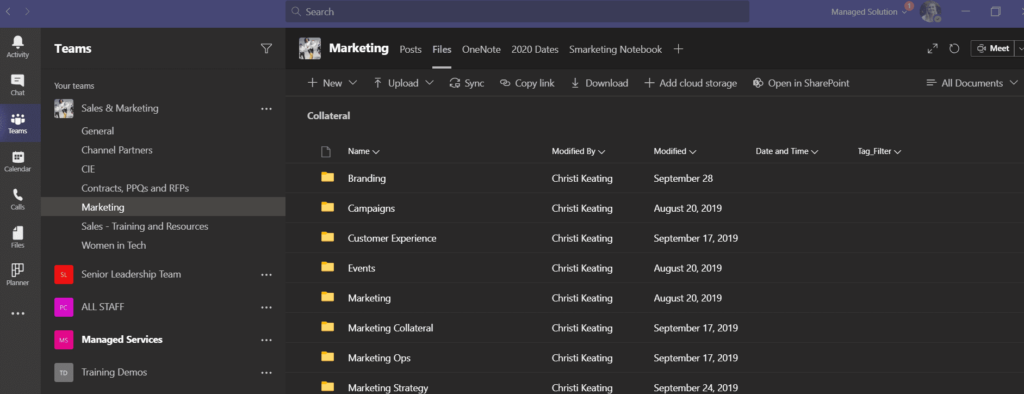
Task: Open More options for Senior Leadership Team
Action: [x=266, y=274]
